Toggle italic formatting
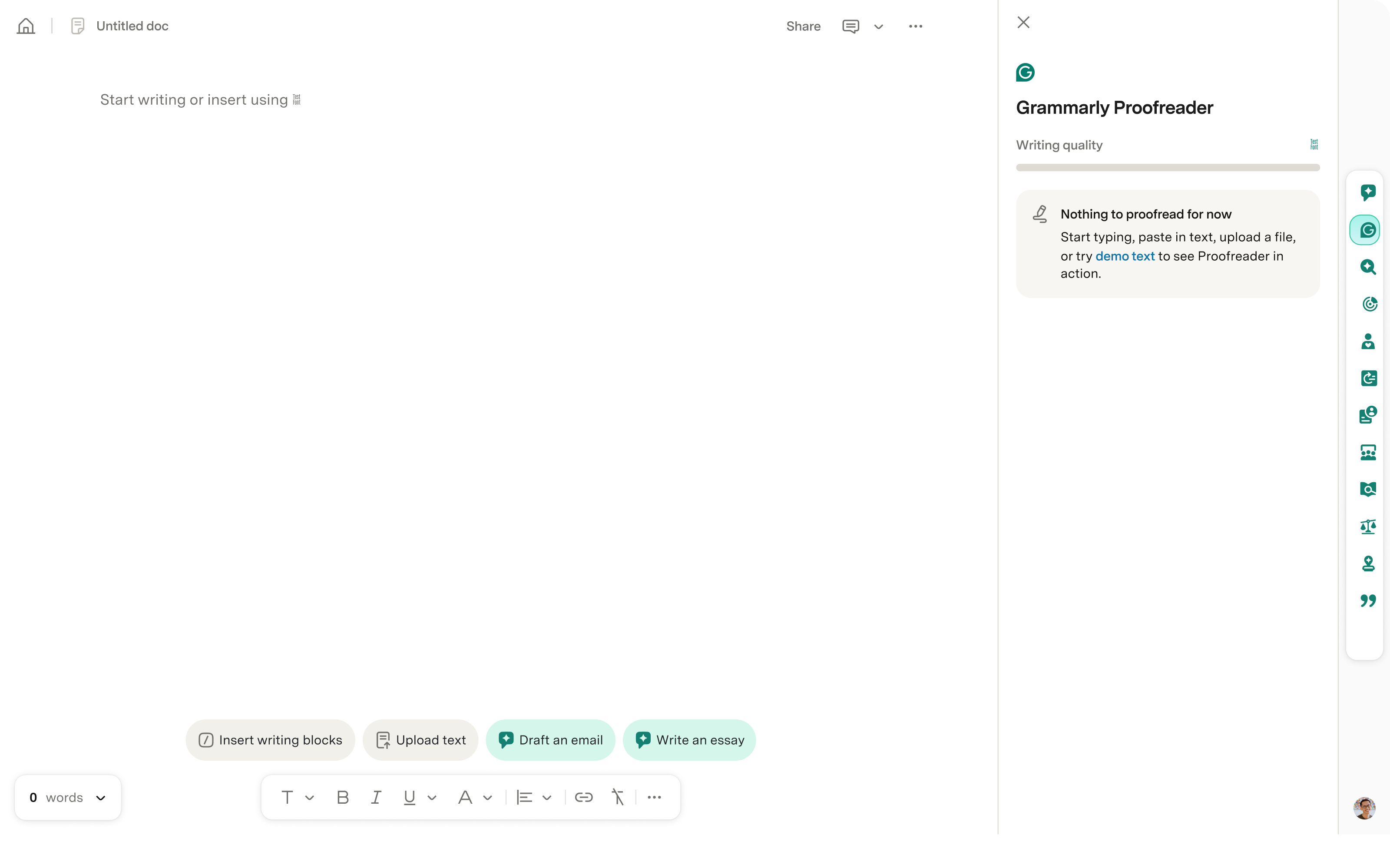The height and width of the screenshot is (868, 1390). [376, 797]
